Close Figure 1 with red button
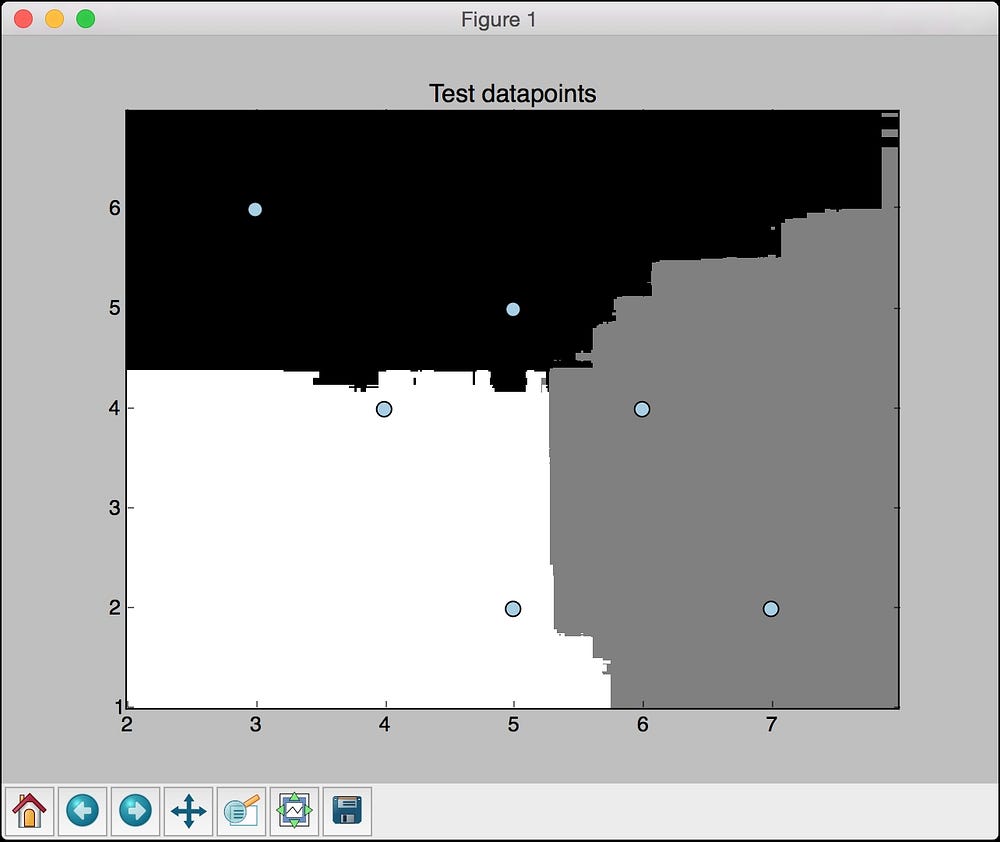Screen dimensions: 1000x842 (x=24, y=18)
